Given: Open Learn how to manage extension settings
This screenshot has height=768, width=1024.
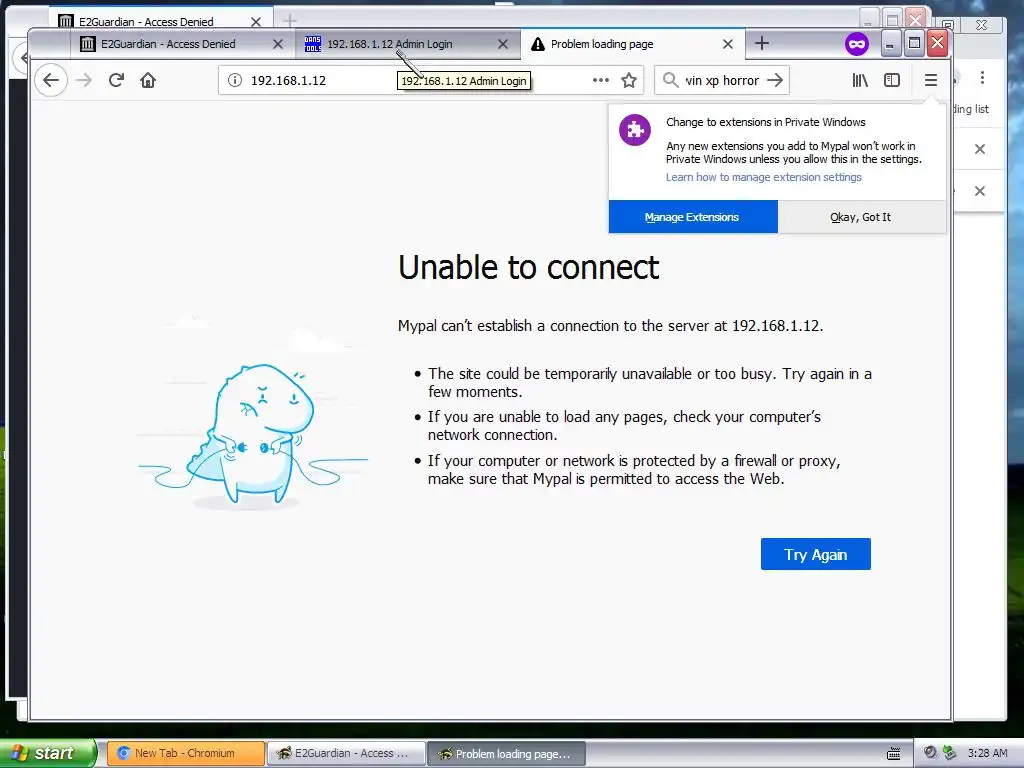Looking at the screenshot, I should point(763,178).
